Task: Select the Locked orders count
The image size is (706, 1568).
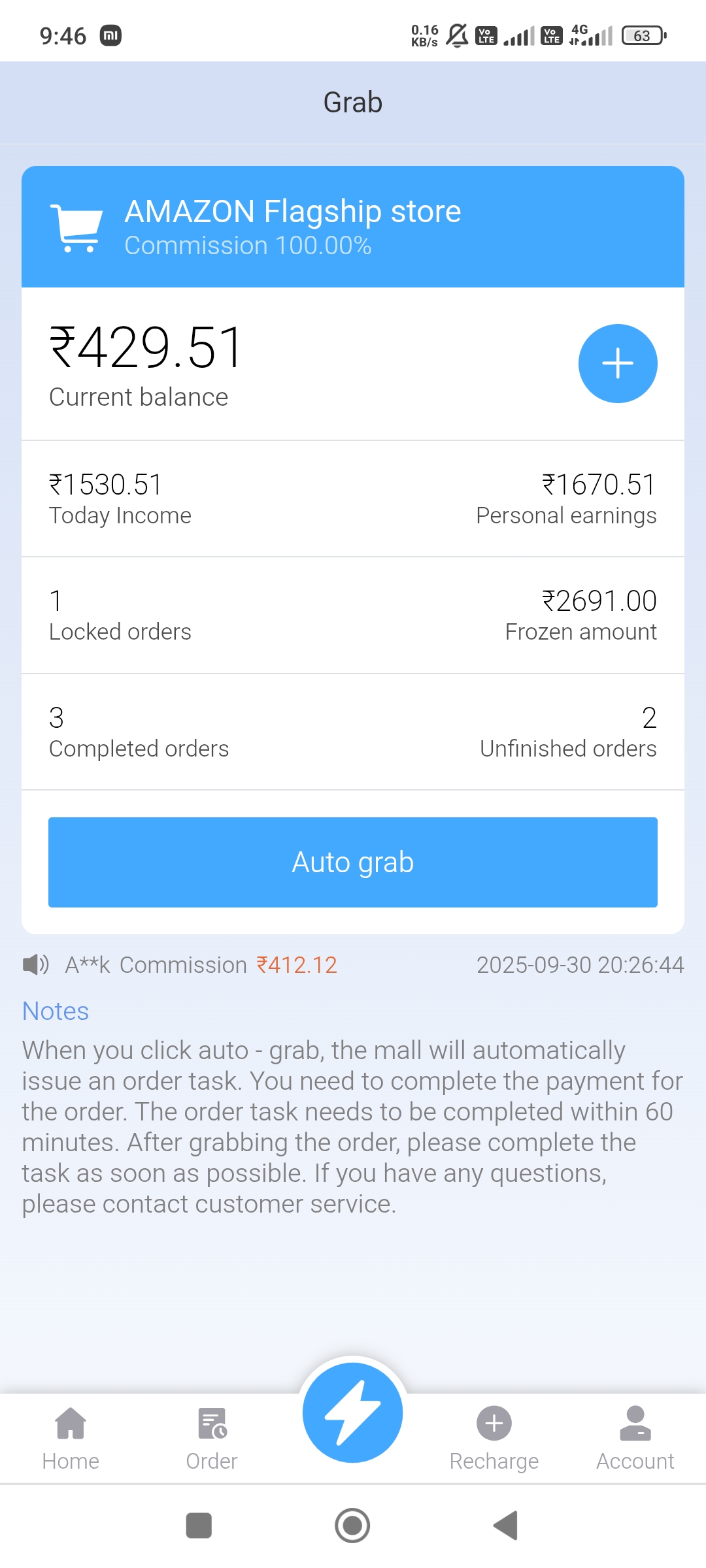Action: 56,601
